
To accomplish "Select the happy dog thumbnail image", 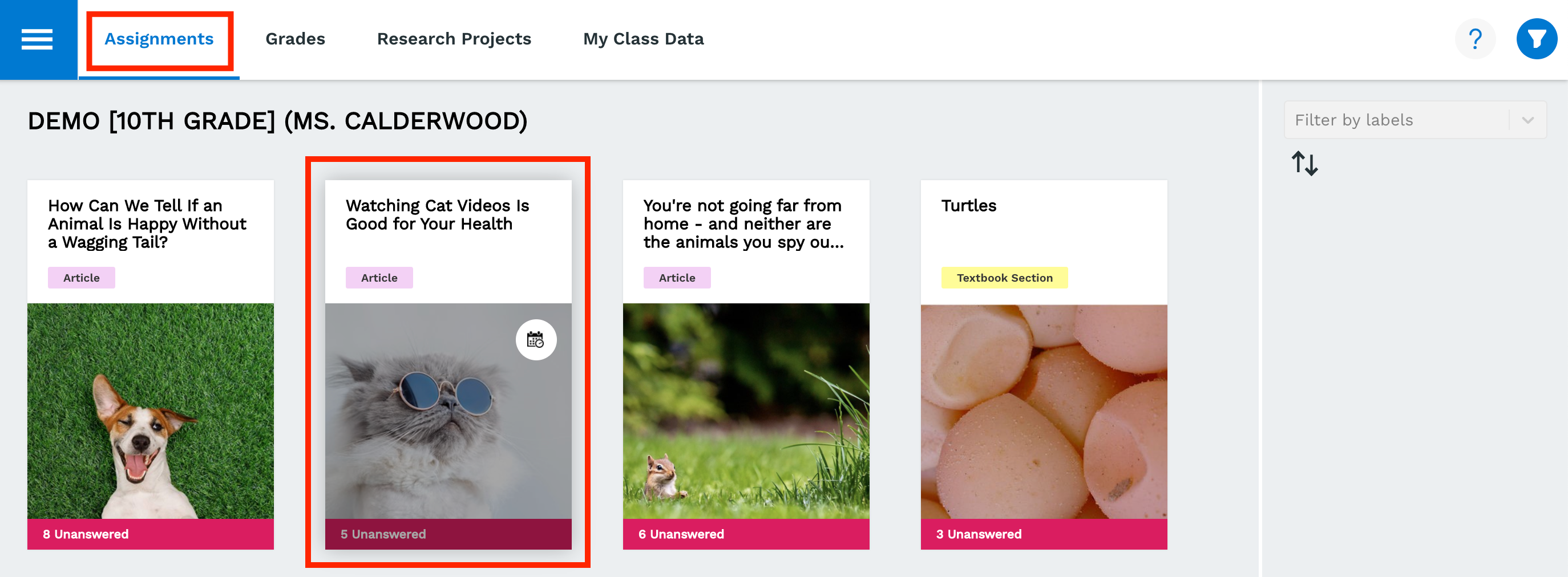I will tap(150, 411).
